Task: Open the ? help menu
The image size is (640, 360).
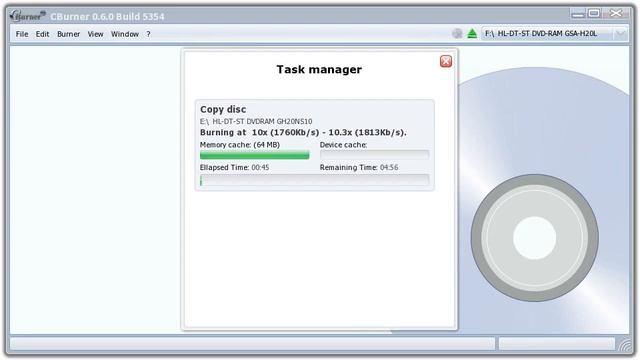Action: (x=149, y=34)
